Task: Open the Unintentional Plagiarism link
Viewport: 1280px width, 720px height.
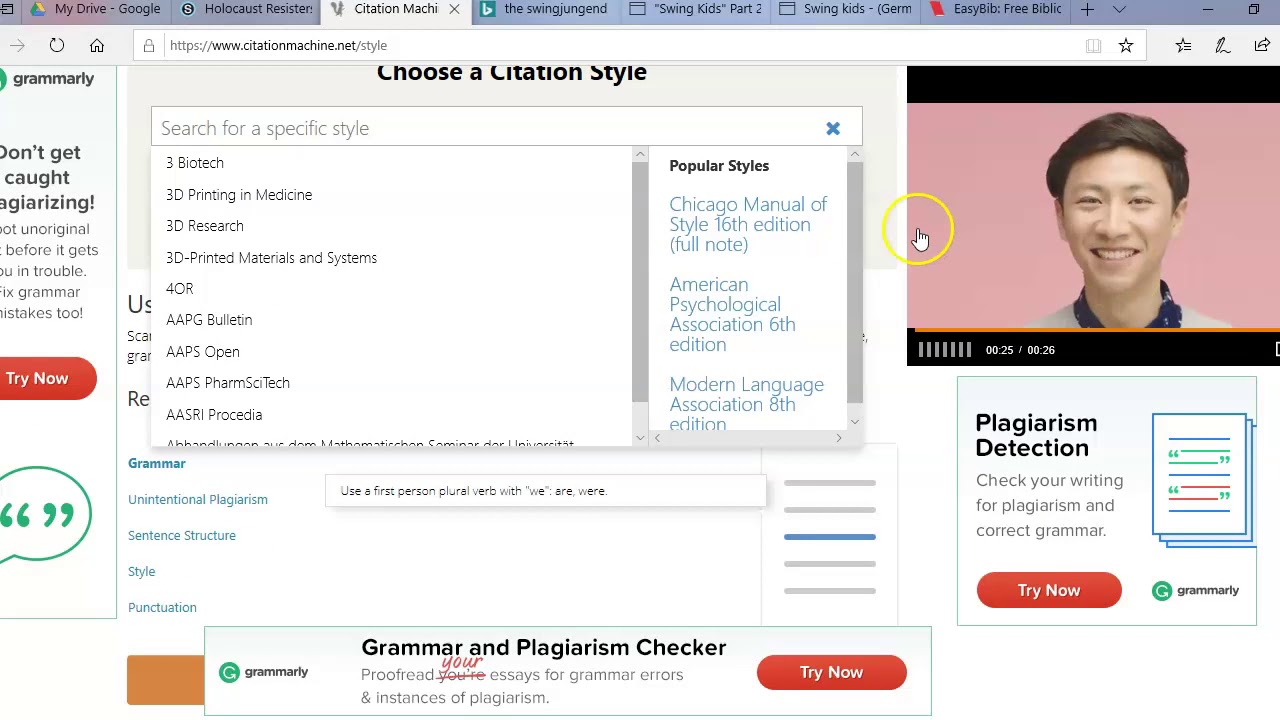Action: (198, 499)
